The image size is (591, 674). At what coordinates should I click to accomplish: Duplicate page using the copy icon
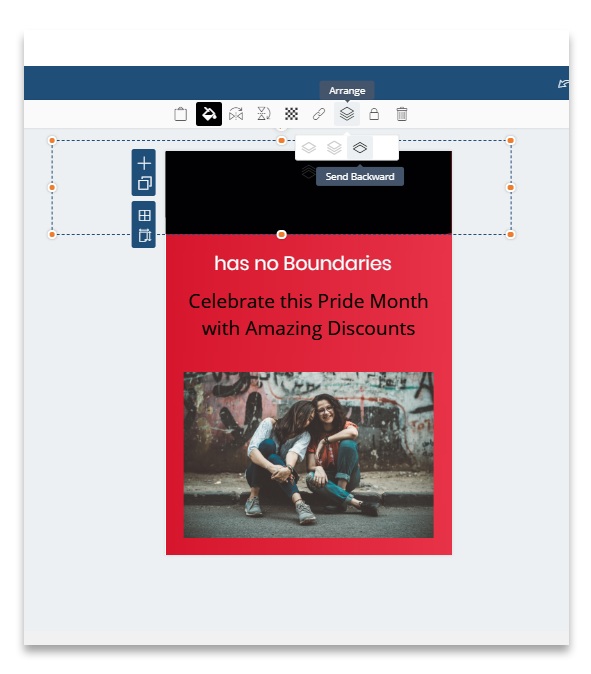[x=144, y=184]
